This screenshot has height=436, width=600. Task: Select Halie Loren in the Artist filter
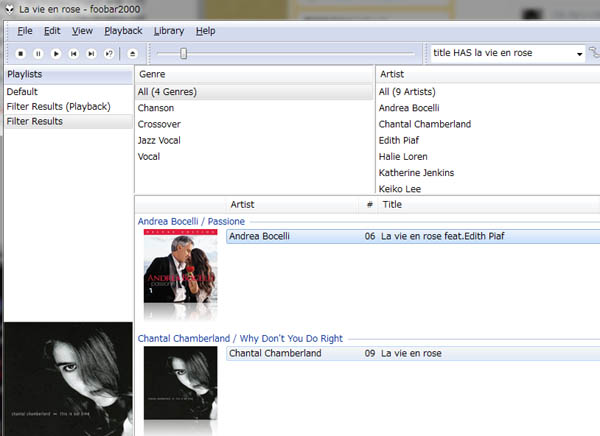point(488,157)
